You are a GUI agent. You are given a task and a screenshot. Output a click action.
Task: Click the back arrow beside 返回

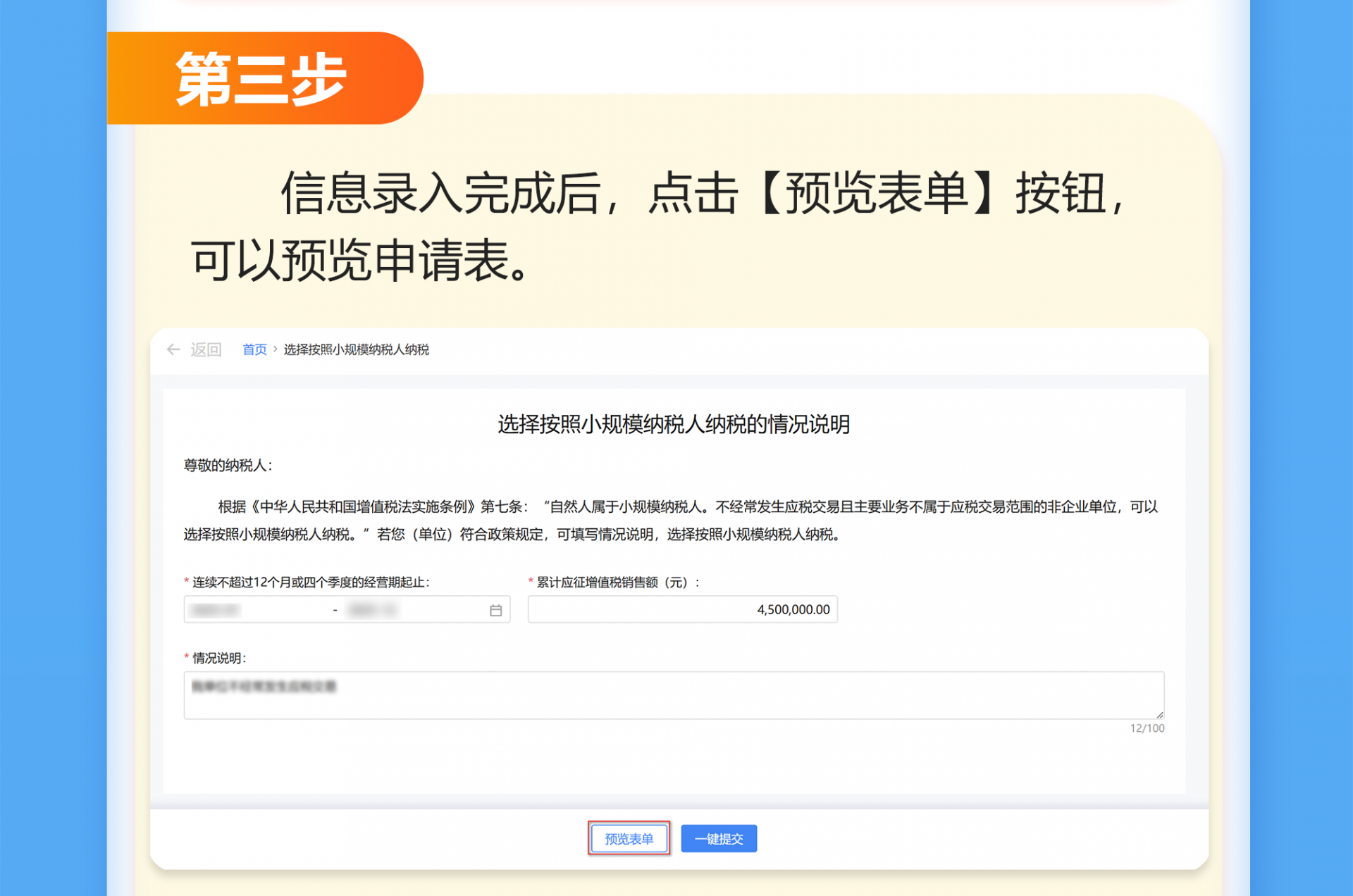173,350
